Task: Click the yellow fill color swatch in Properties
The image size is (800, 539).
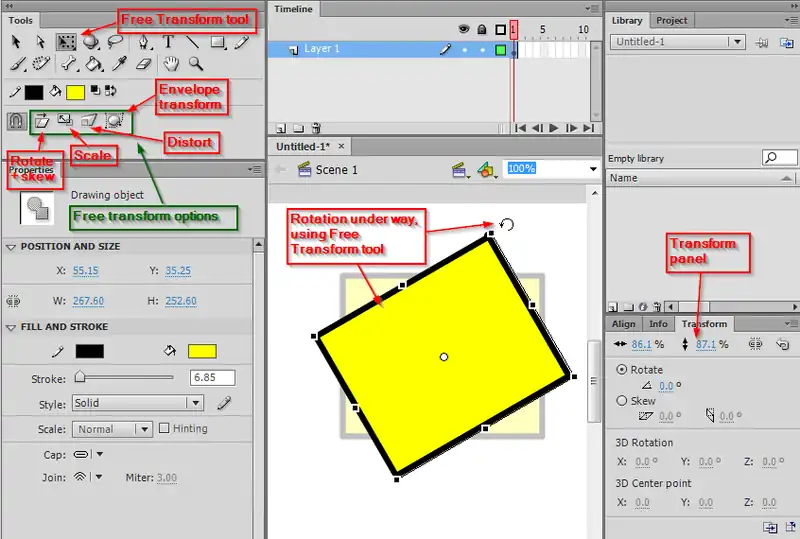Action: pyautogui.click(x=202, y=351)
